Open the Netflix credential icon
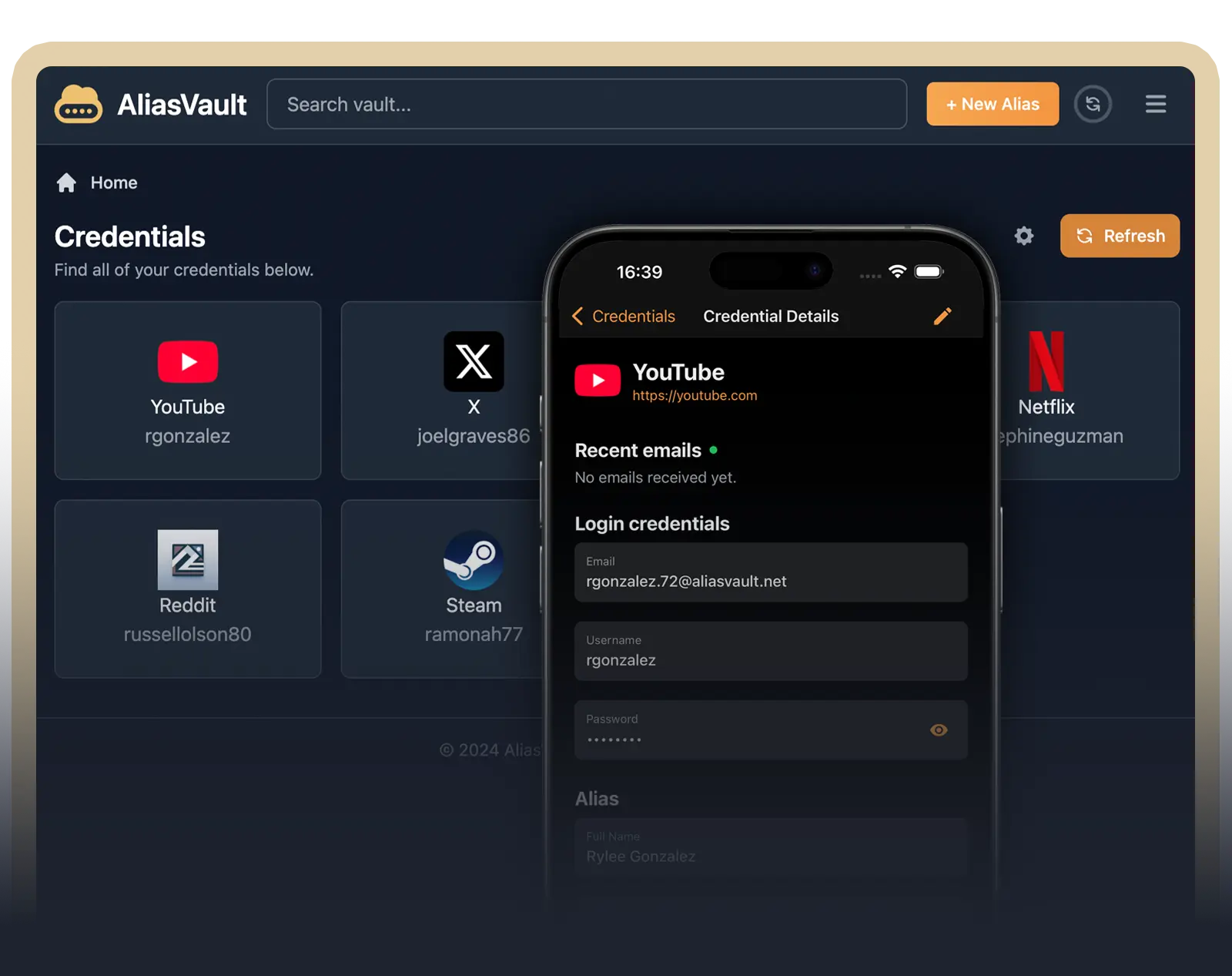This screenshot has width=1232, height=976. pos(1046,361)
